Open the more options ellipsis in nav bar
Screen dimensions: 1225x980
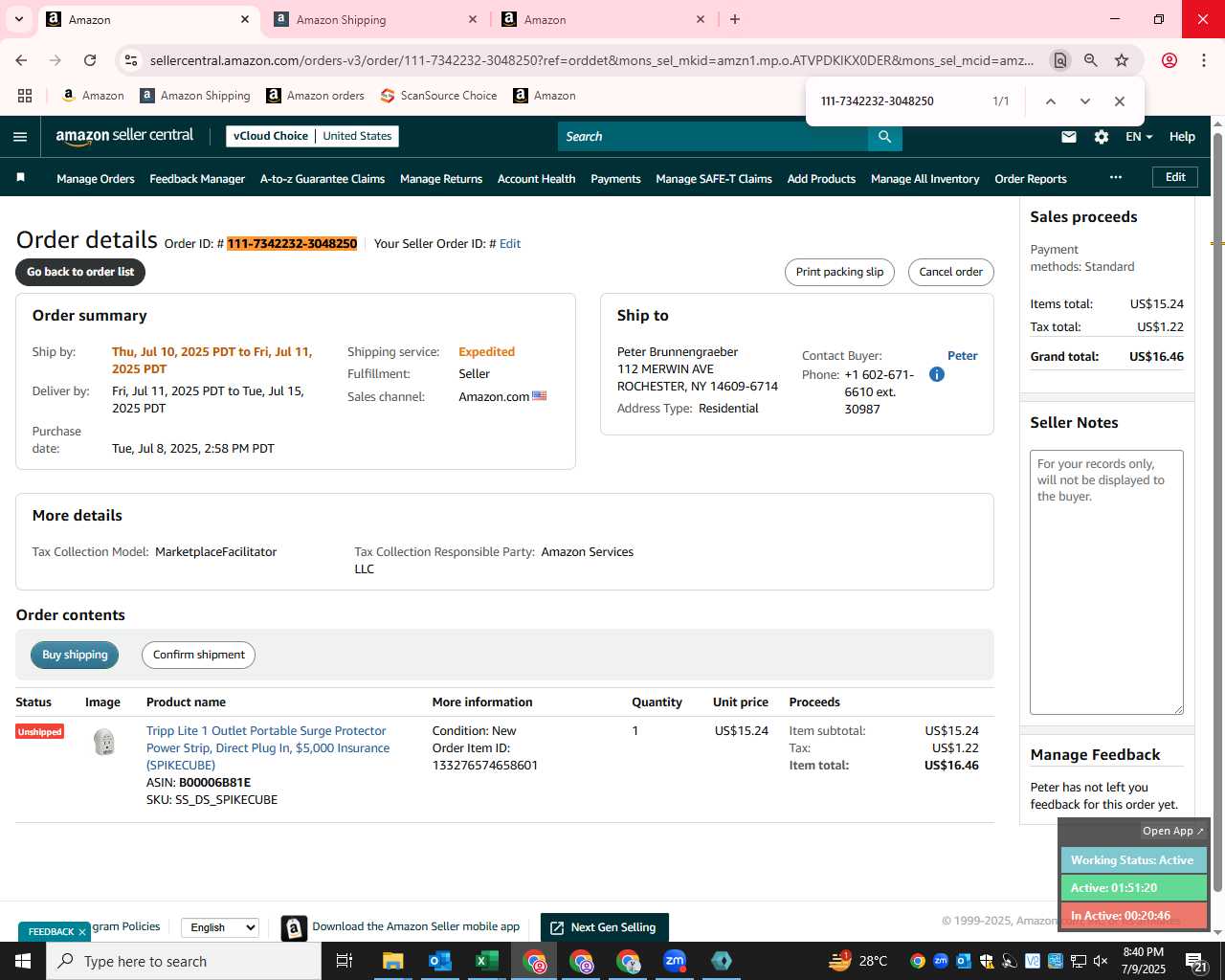(x=1116, y=178)
